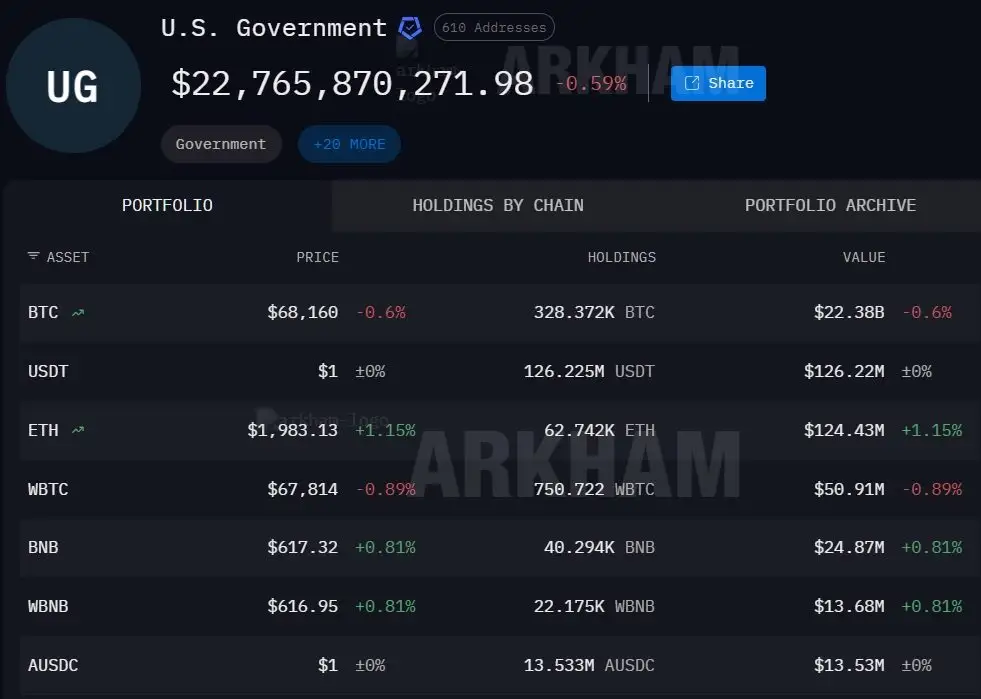Select the Government tag

(x=221, y=144)
